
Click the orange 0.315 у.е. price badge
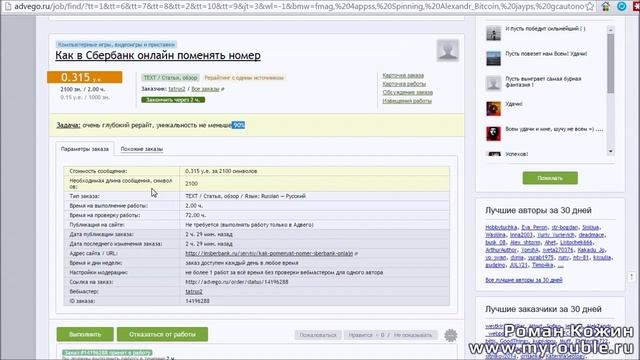[84, 77]
